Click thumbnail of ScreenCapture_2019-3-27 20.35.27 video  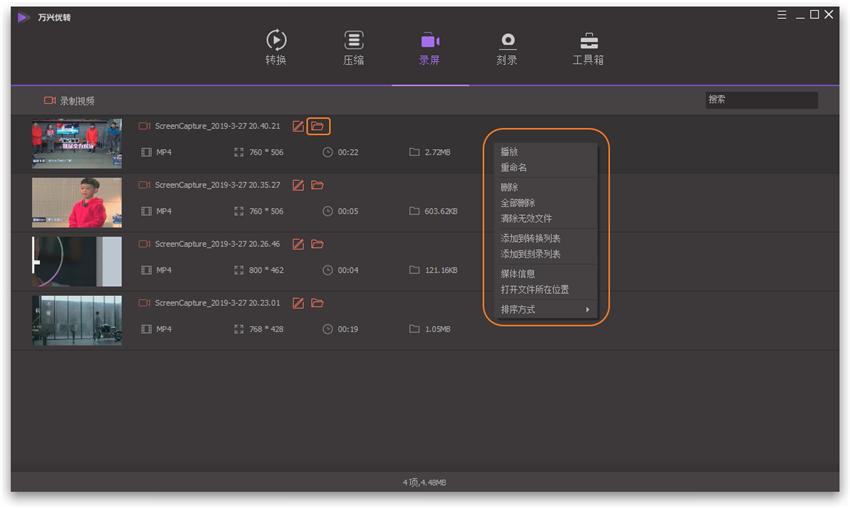pyautogui.click(x=77, y=203)
